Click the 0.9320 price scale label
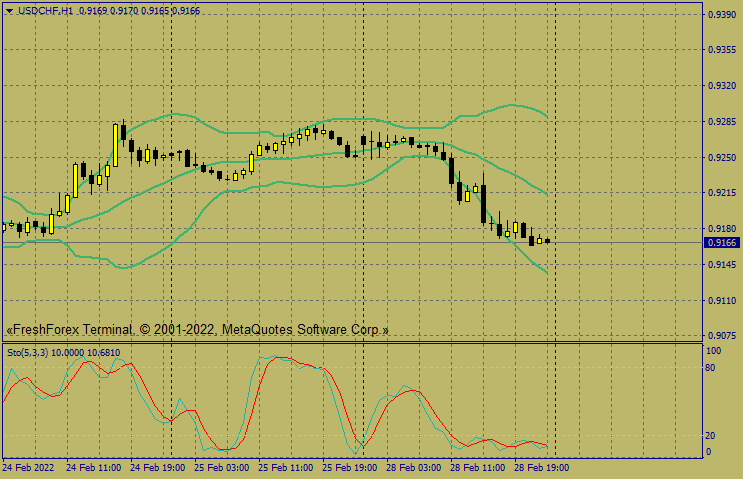Screen dimensions: 743x479 tap(722, 86)
